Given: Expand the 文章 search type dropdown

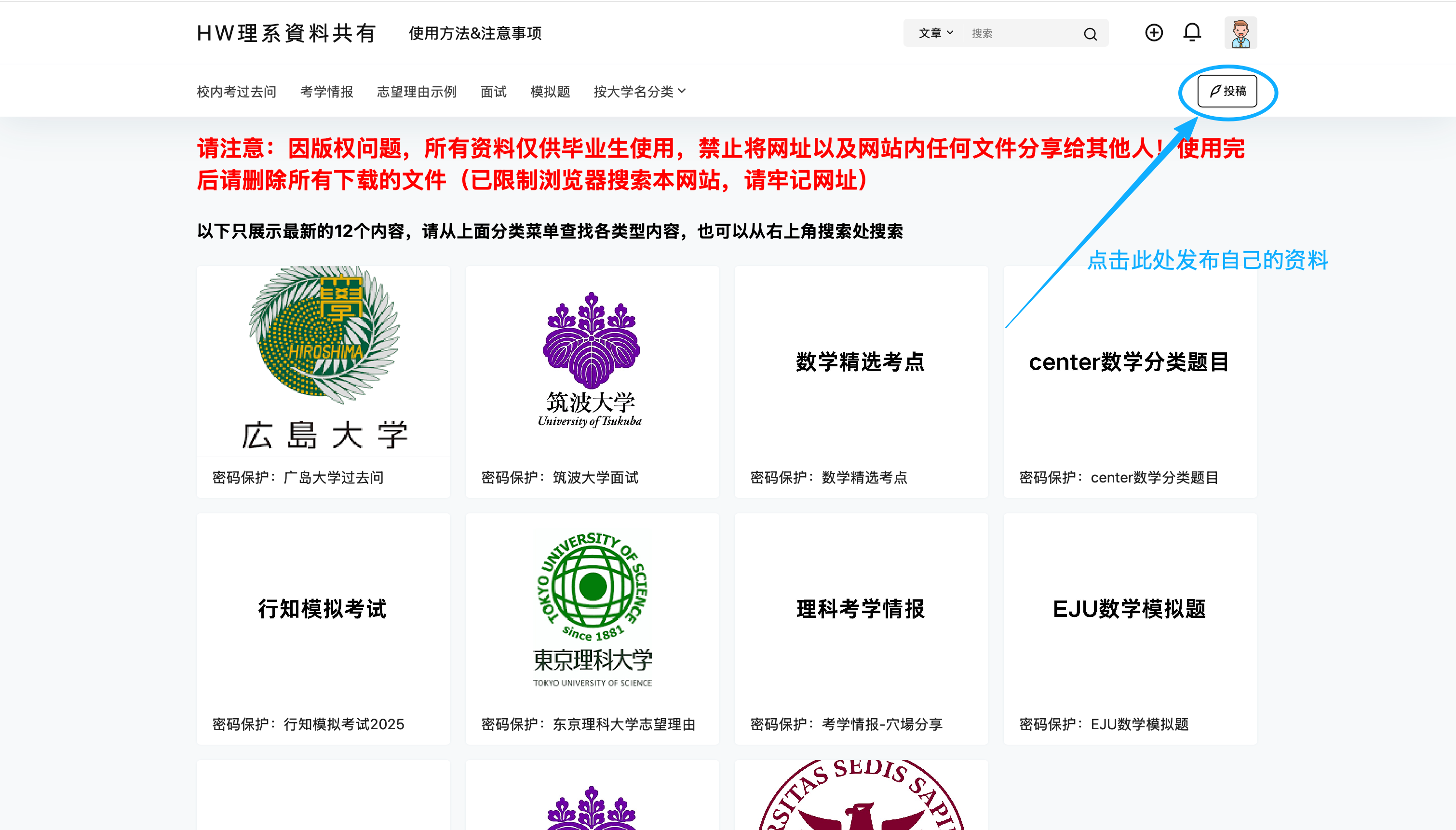Looking at the screenshot, I should tap(935, 33).
